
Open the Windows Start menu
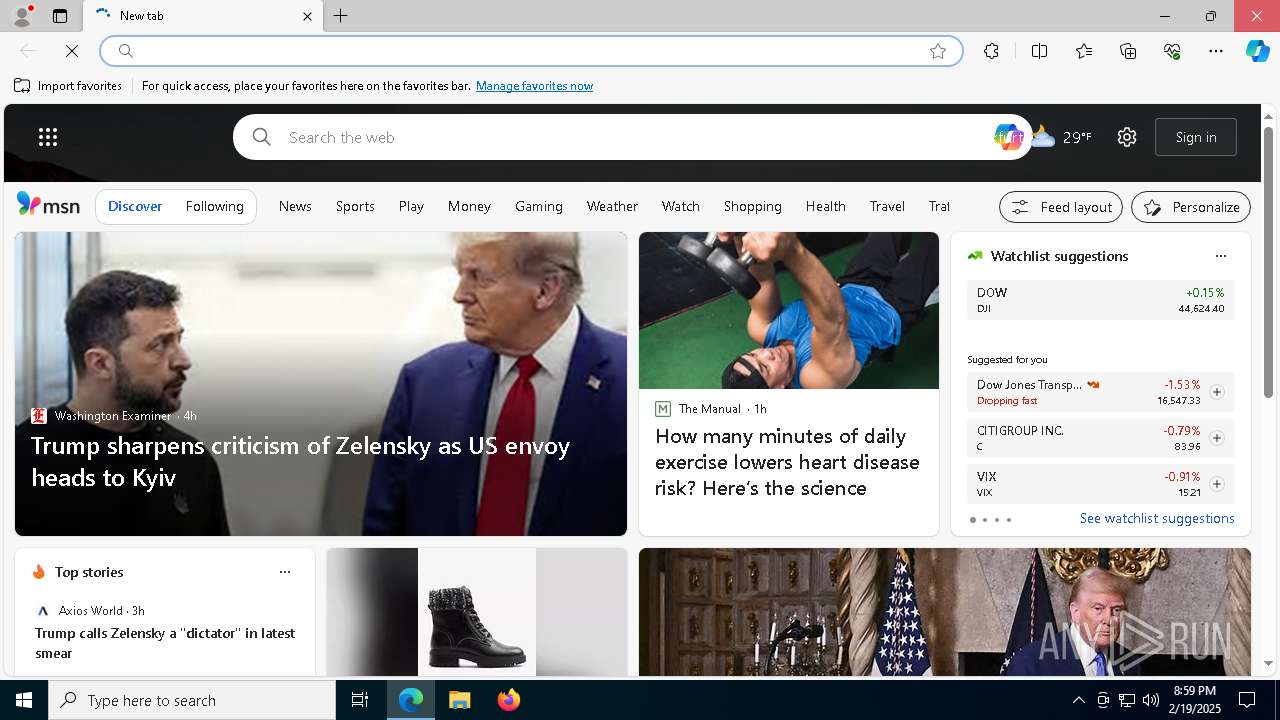[x=24, y=700]
